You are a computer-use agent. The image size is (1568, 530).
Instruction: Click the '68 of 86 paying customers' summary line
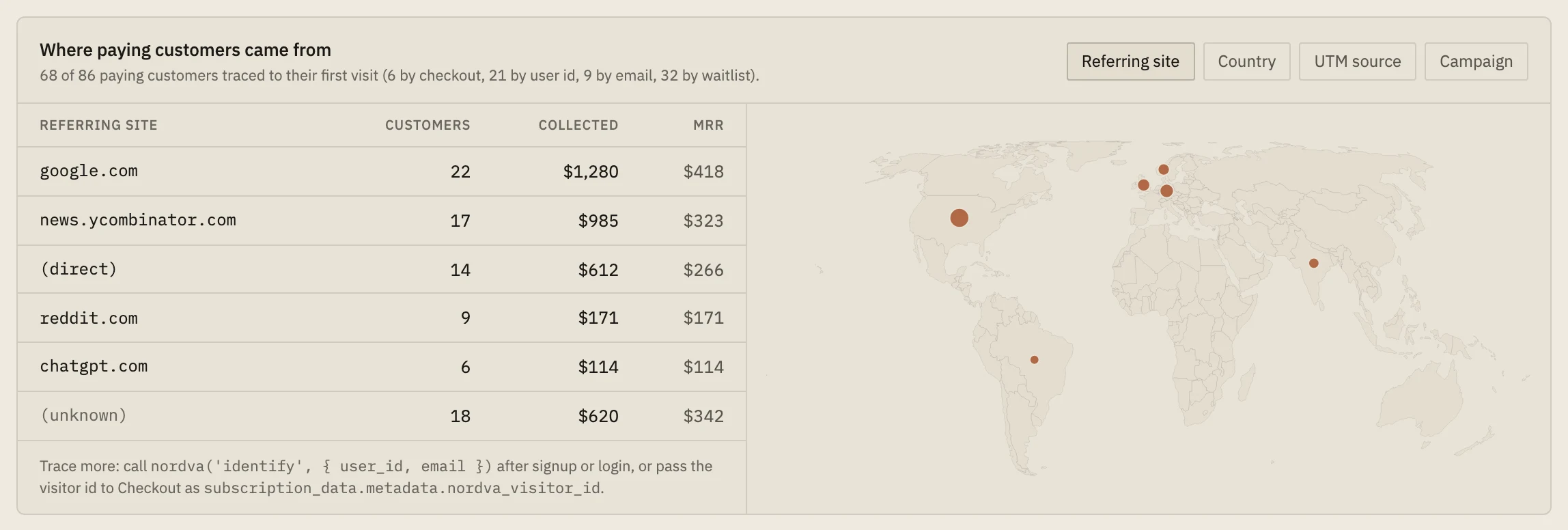click(x=400, y=75)
